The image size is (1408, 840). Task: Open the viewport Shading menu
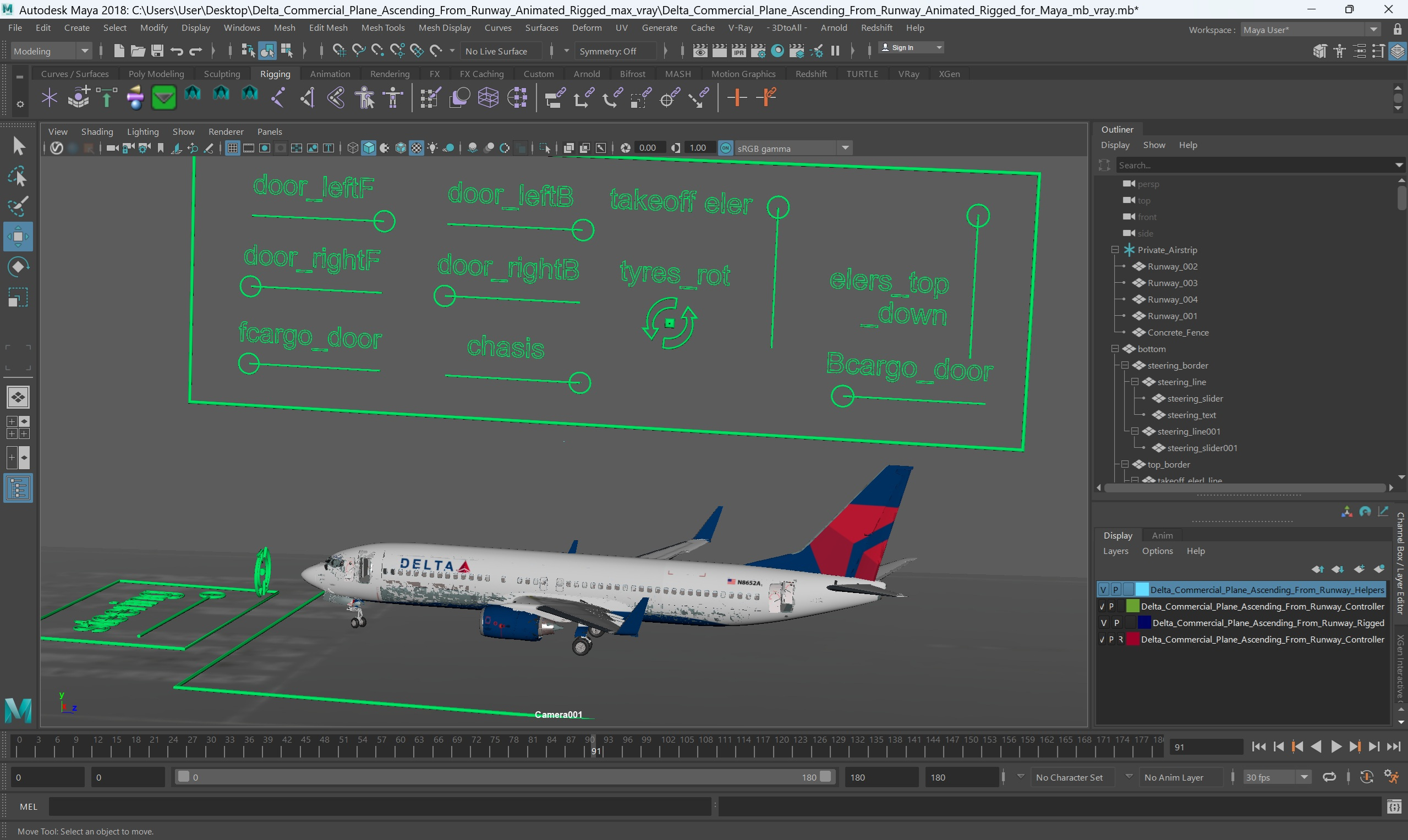tap(97, 131)
